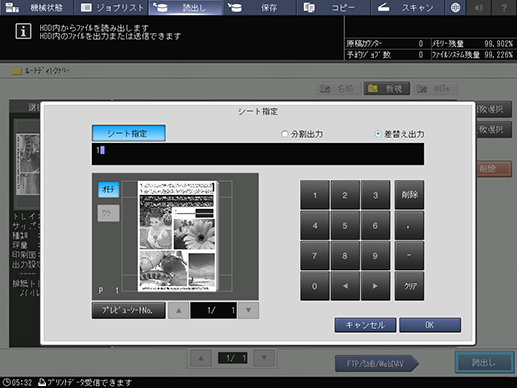Tap keypad number 5
This screenshot has width=517, height=388.
coord(345,226)
